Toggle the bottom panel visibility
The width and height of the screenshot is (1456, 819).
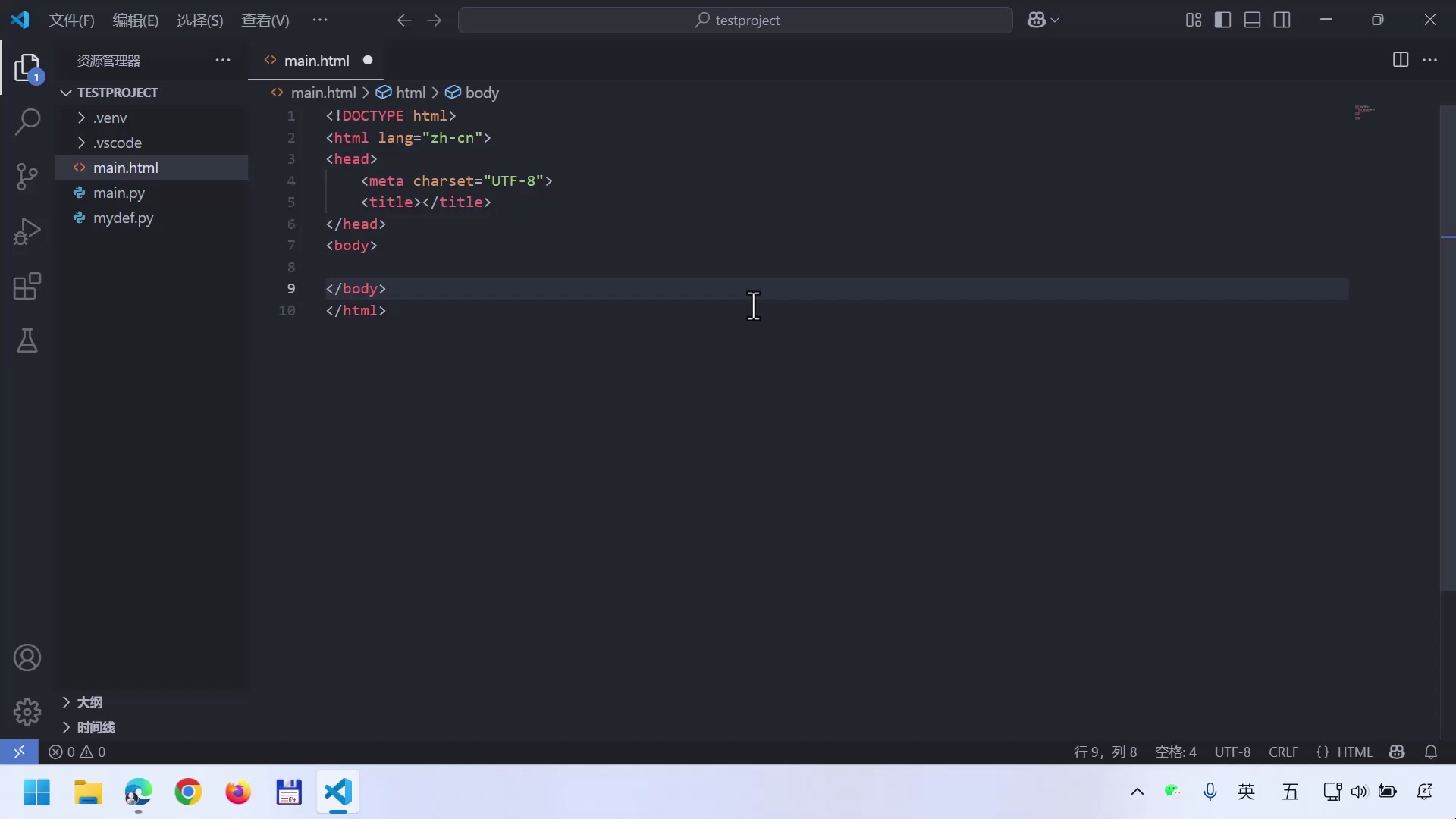1252,20
